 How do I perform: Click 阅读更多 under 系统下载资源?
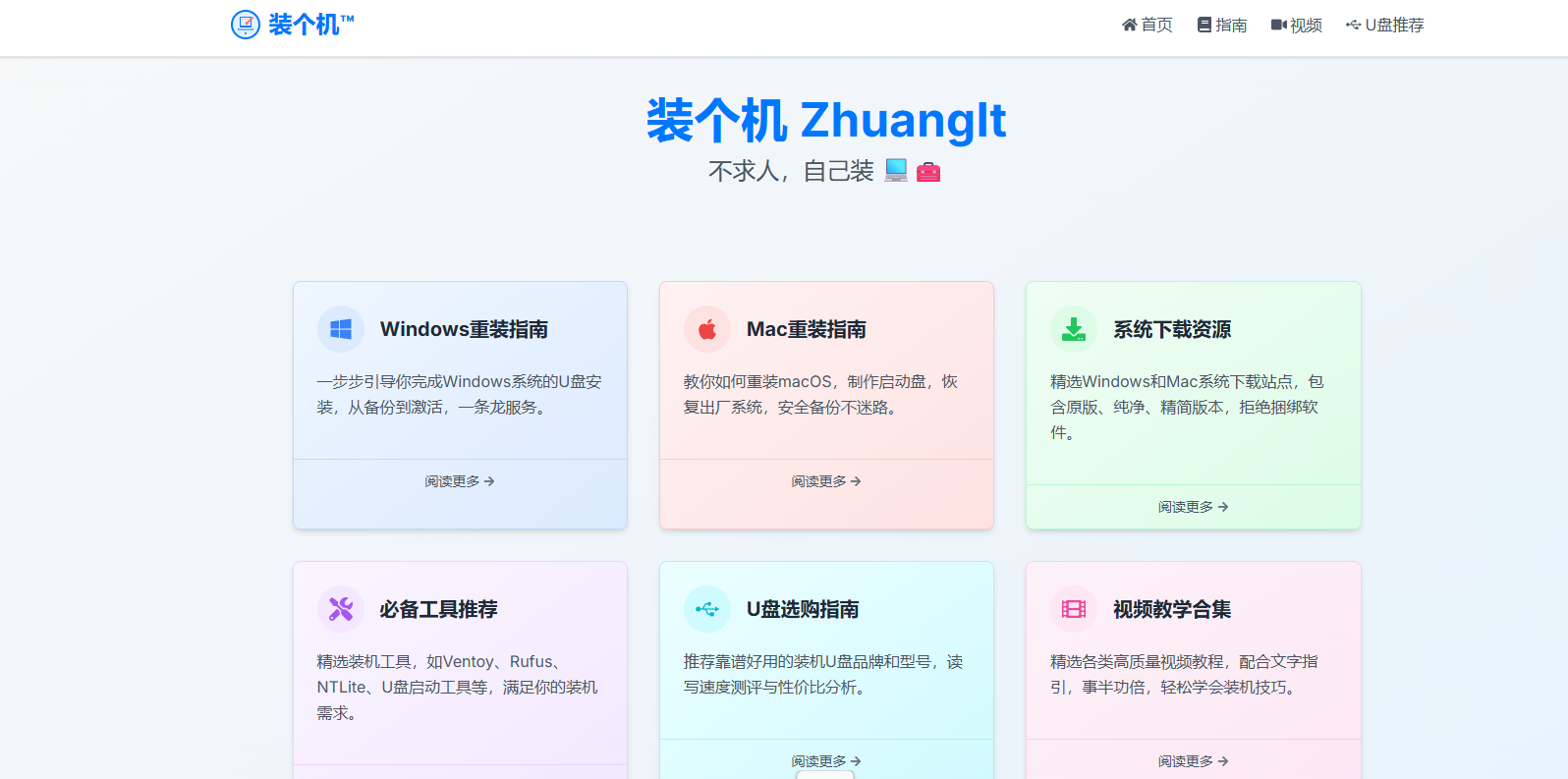point(1193,507)
